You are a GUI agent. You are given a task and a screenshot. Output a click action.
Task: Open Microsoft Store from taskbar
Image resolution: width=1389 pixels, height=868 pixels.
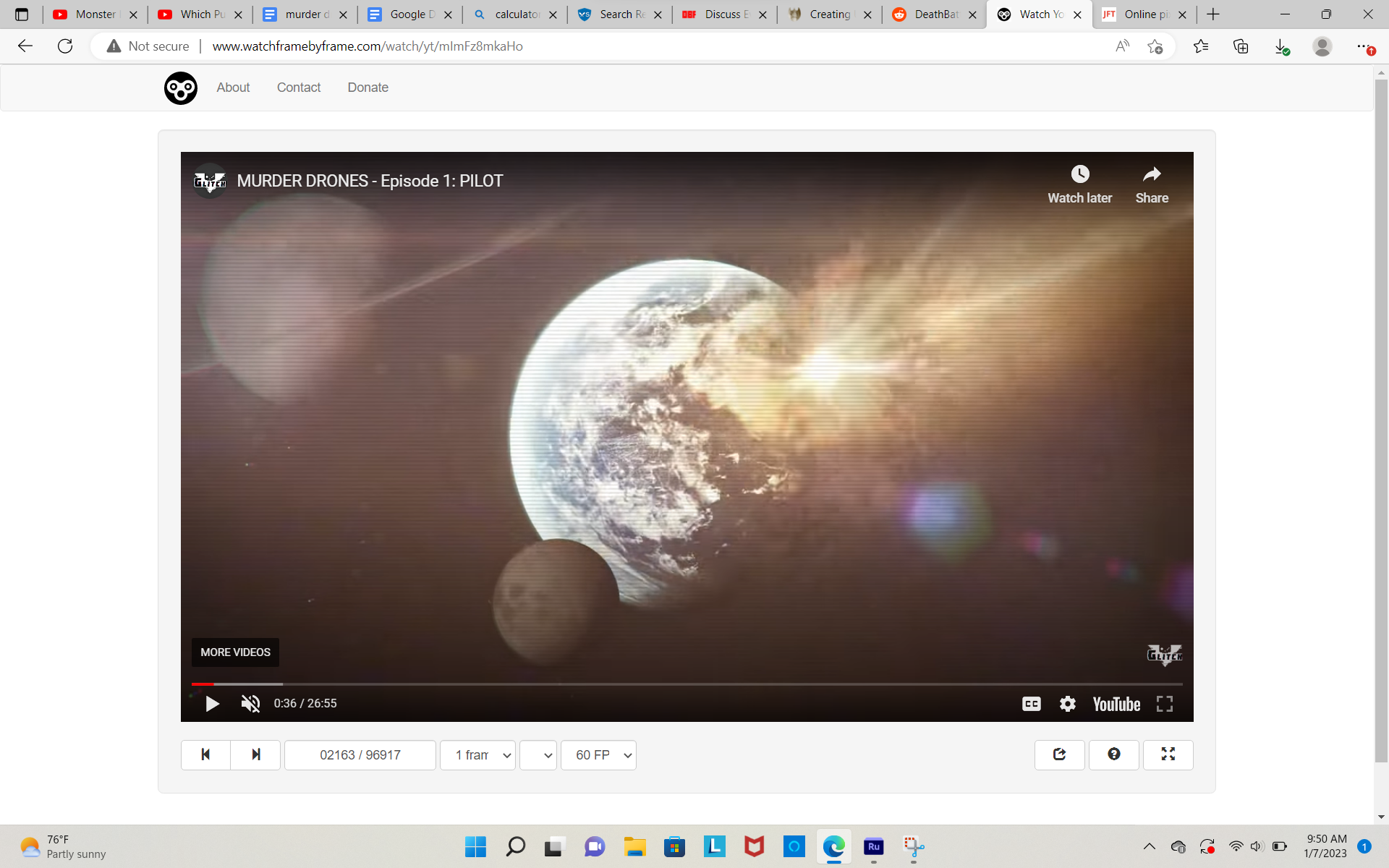point(674,846)
